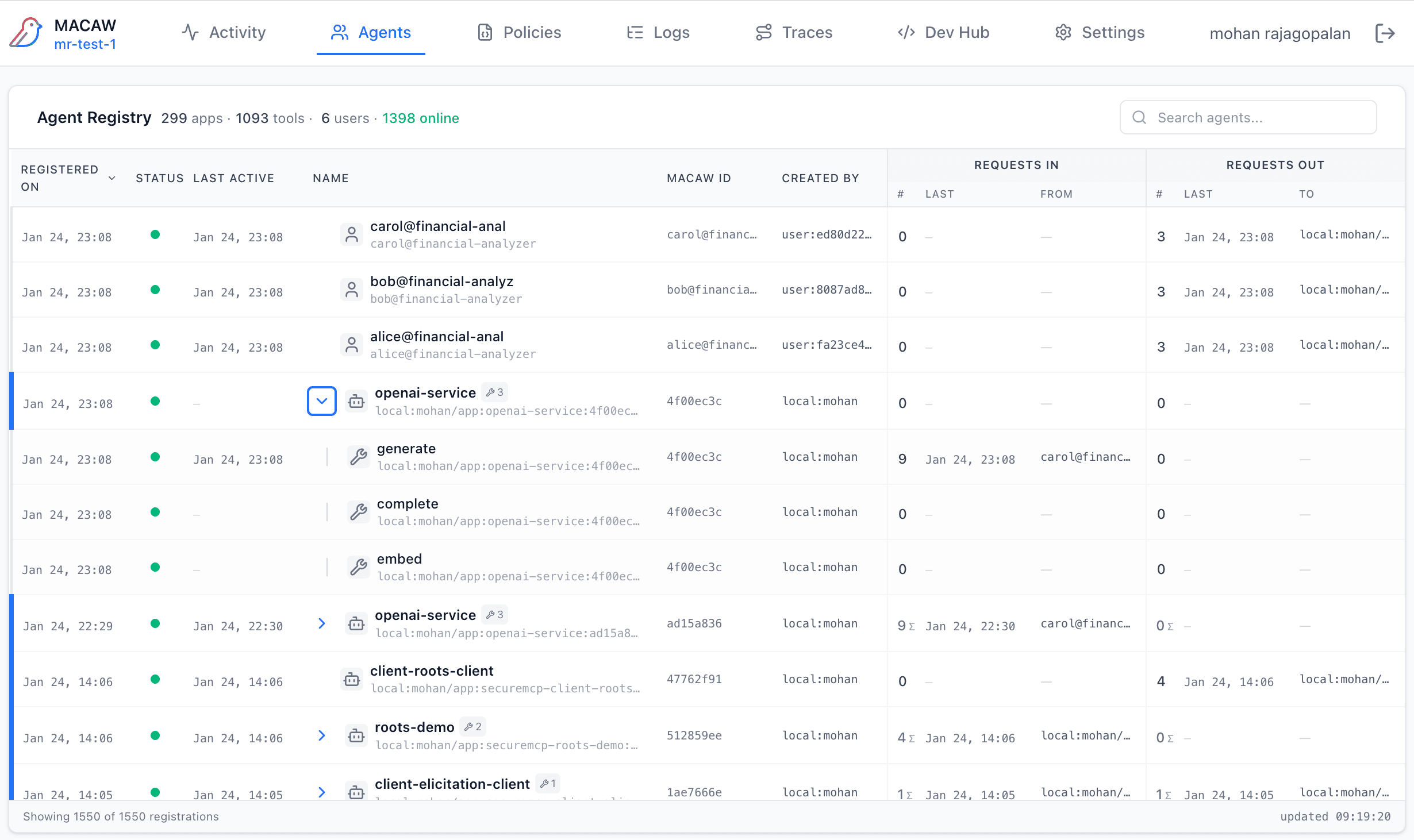
Task: Expand the roots-demo agent row
Action: point(322,735)
